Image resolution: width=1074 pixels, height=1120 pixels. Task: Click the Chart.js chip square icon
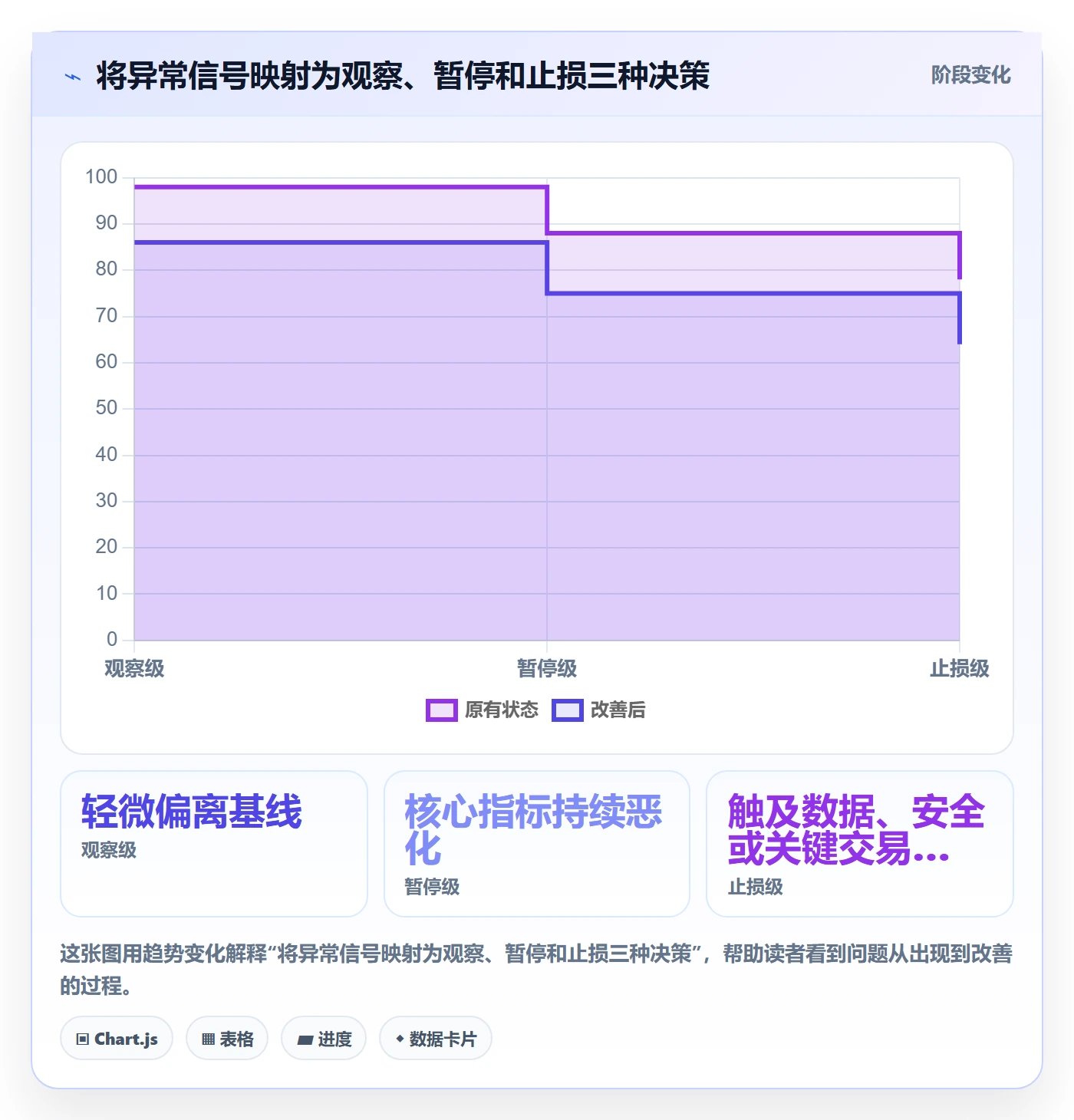point(83,1039)
